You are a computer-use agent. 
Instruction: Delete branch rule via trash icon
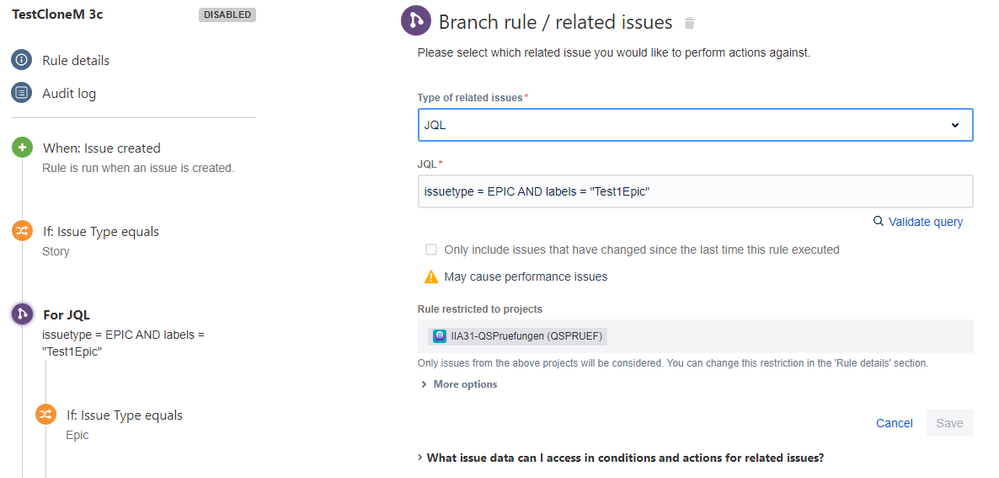click(x=688, y=23)
